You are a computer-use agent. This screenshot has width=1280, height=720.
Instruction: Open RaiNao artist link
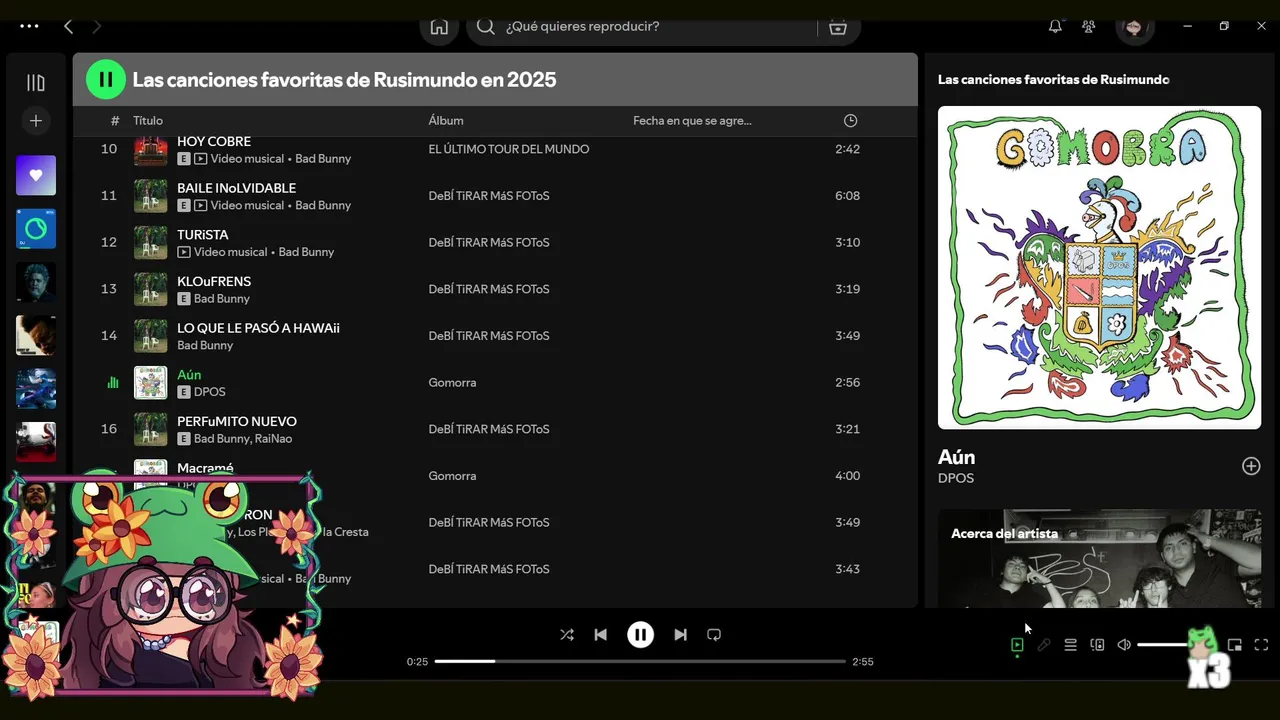click(273, 439)
